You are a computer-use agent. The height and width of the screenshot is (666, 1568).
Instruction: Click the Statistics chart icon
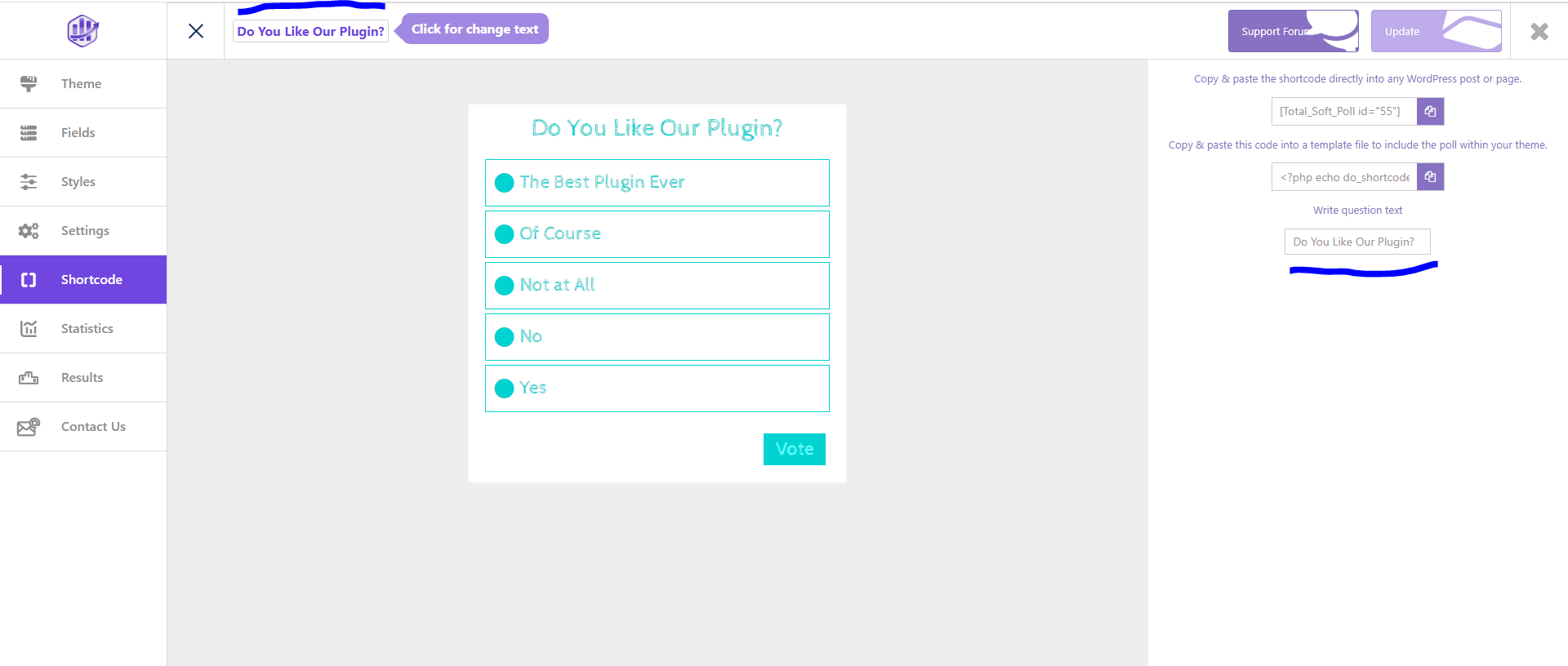pyautogui.click(x=29, y=329)
